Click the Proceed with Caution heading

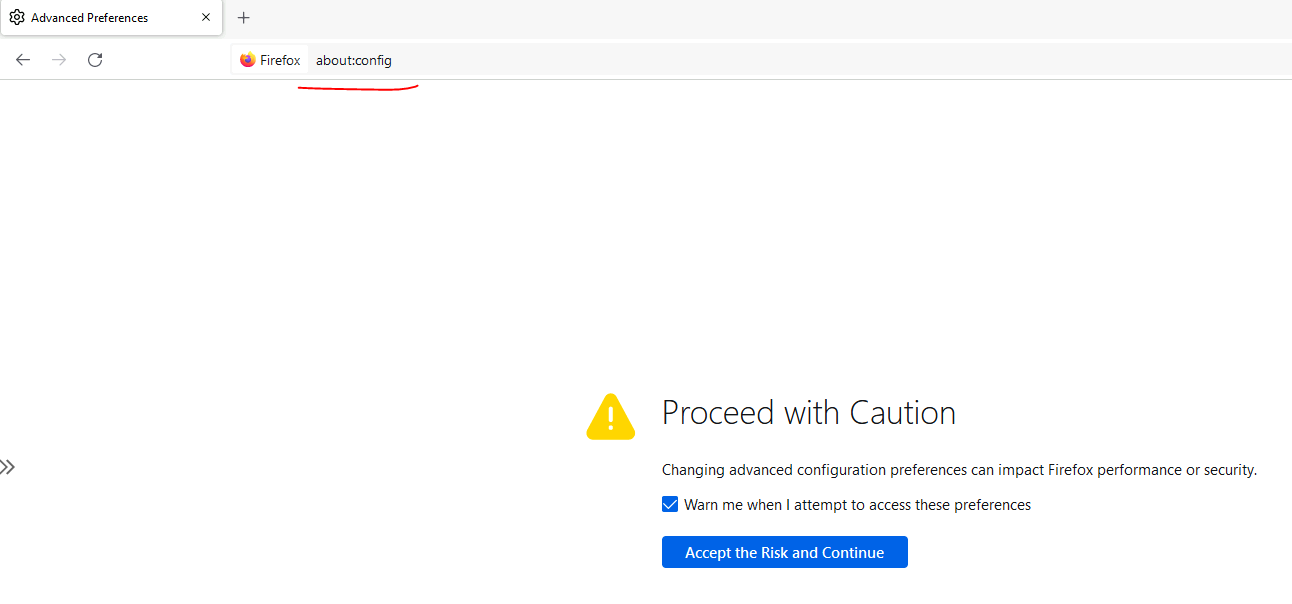pyautogui.click(x=808, y=413)
